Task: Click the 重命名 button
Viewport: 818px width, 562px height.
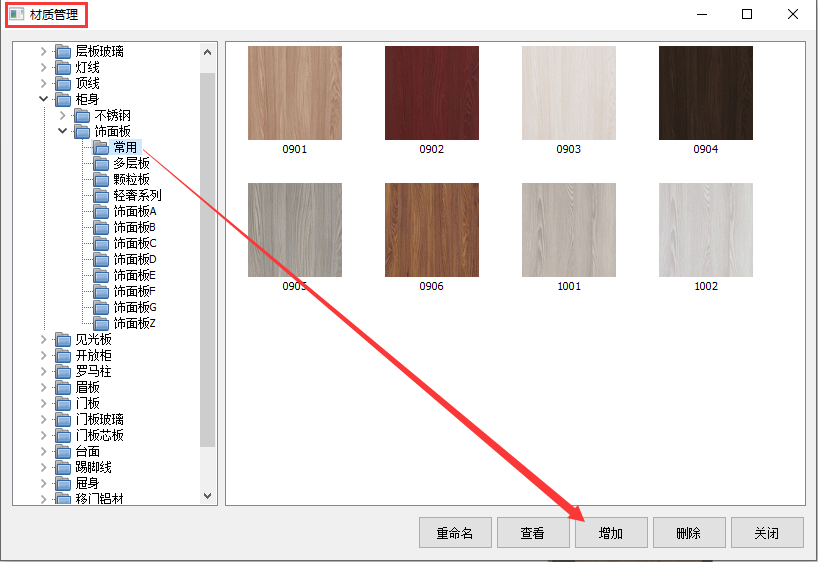Action: (x=455, y=533)
